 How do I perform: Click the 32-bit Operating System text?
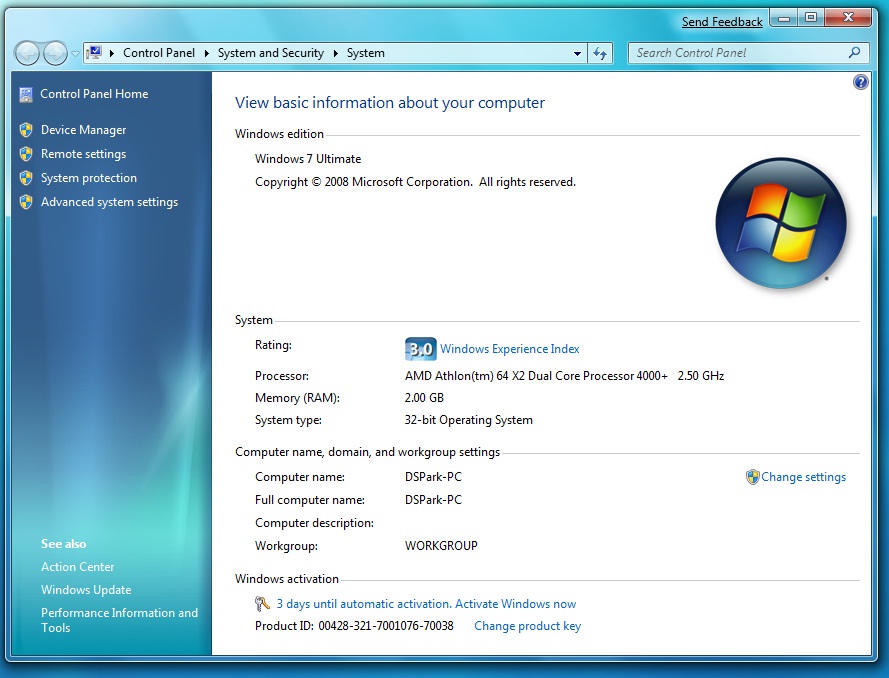468,420
